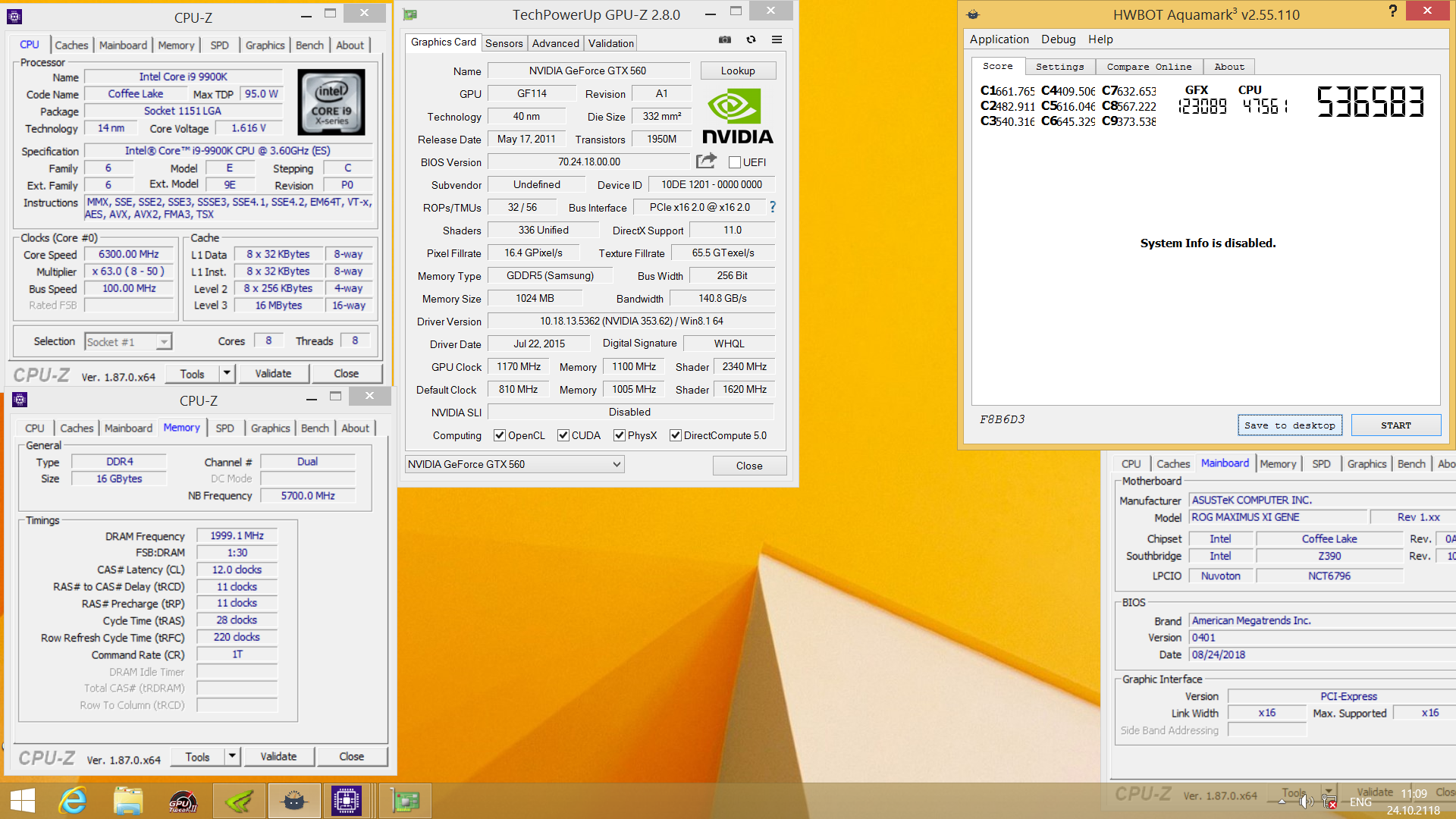This screenshot has width=1456, height=819.
Task: Open the GPU-Z hamburger menu
Action: [777, 39]
